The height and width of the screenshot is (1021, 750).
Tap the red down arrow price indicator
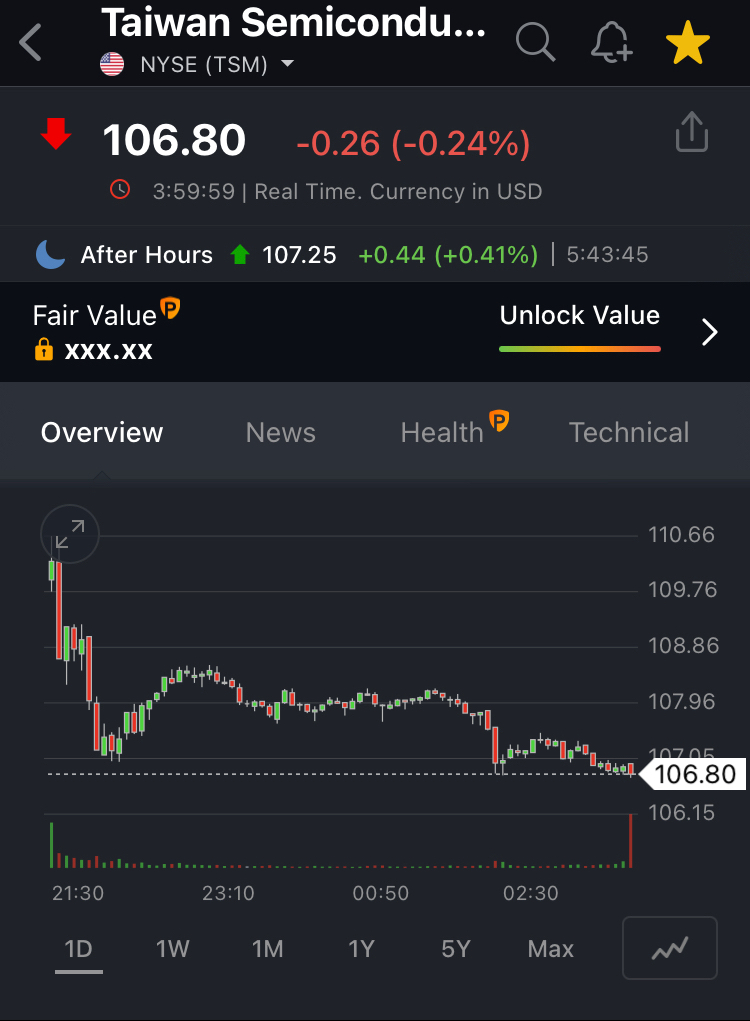tap(56, 133)
